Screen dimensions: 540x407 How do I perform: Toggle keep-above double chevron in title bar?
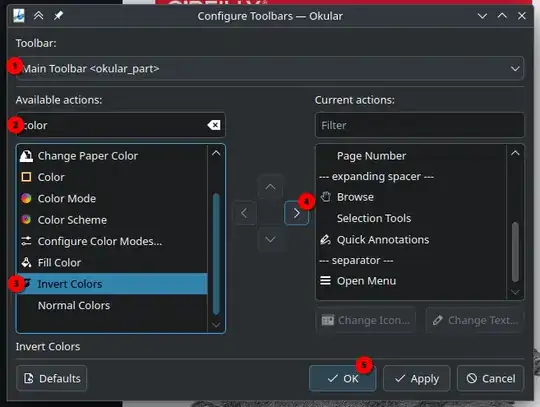(39, 15)
